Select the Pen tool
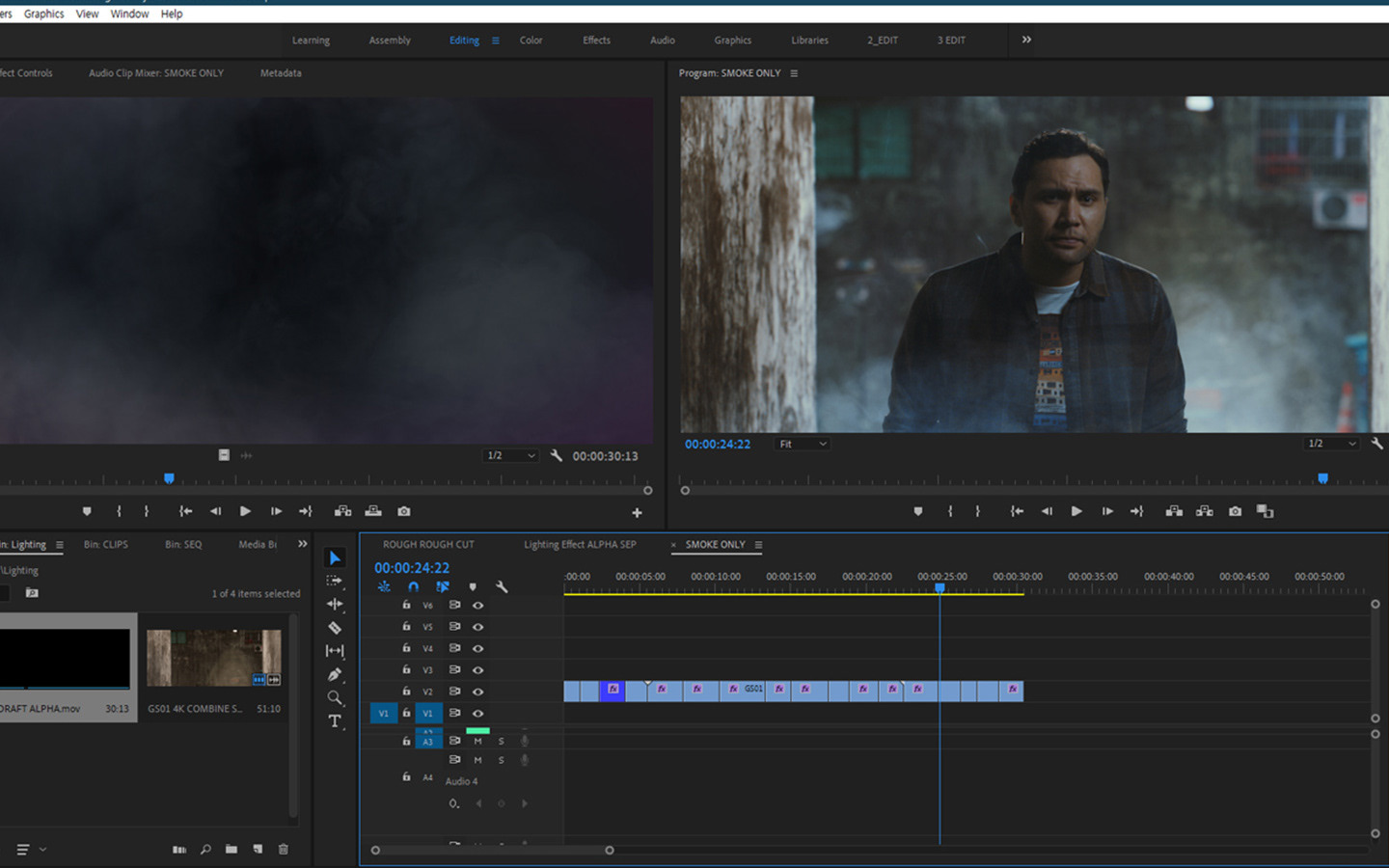The image size is (1389, 868). (335, 675)
